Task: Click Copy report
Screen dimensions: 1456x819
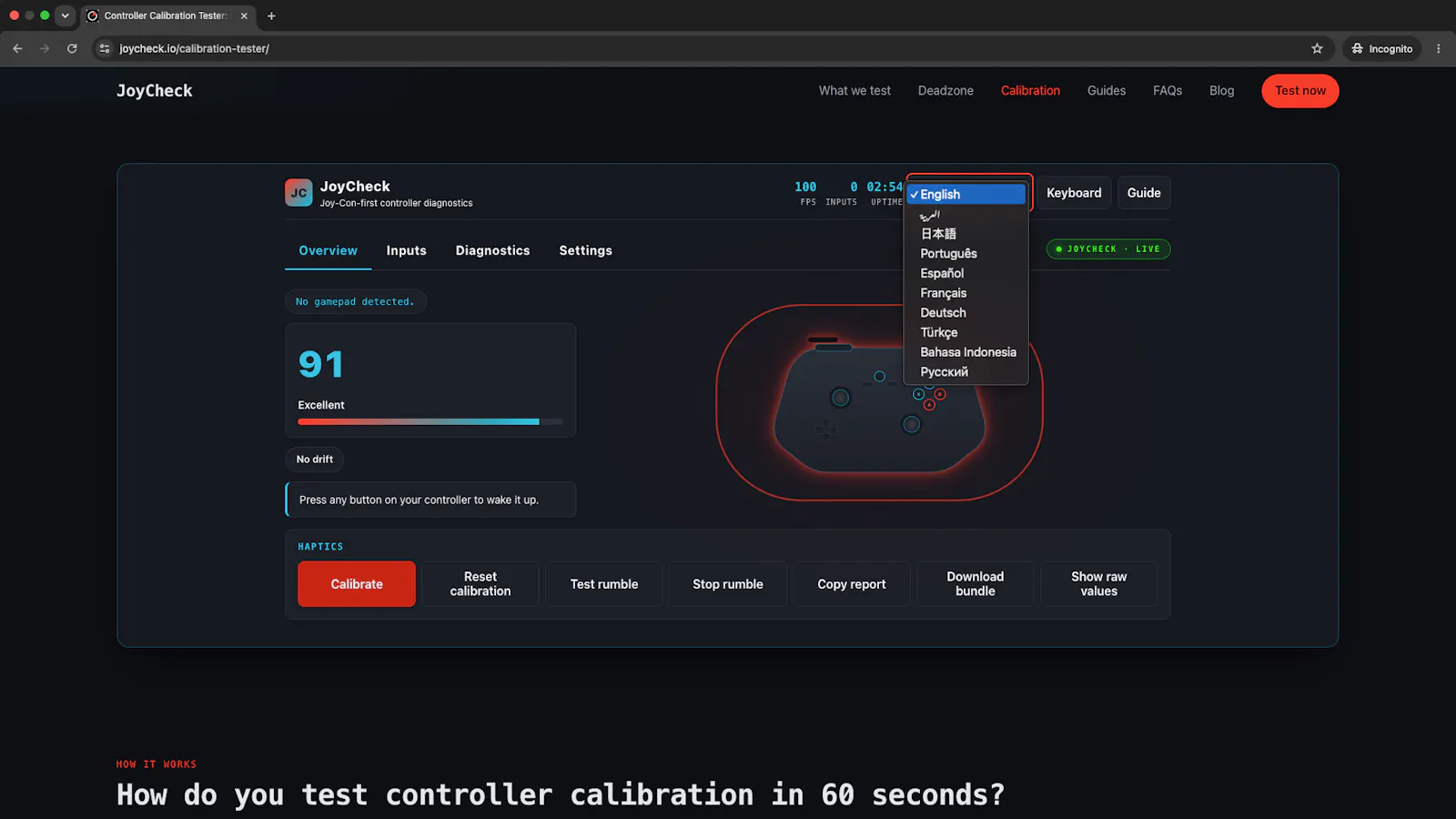Action: tap(852, 584)
